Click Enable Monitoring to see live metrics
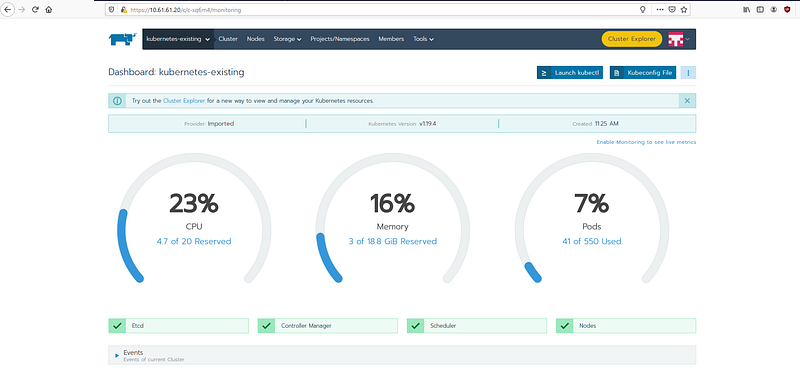Screen dimensions: 800x380 [646, 142]
